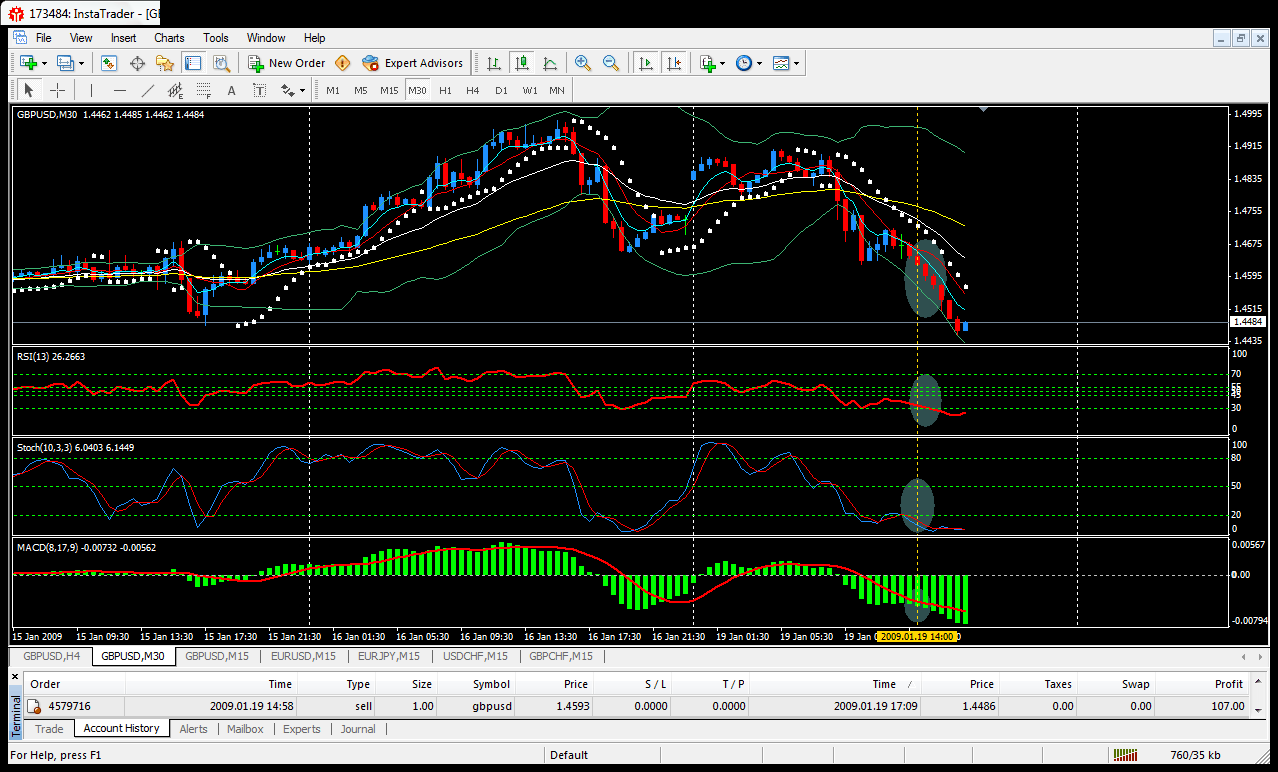Switch to the GBPUSD,H4 chart tab
1278x772 pixels.
[49, 656]
